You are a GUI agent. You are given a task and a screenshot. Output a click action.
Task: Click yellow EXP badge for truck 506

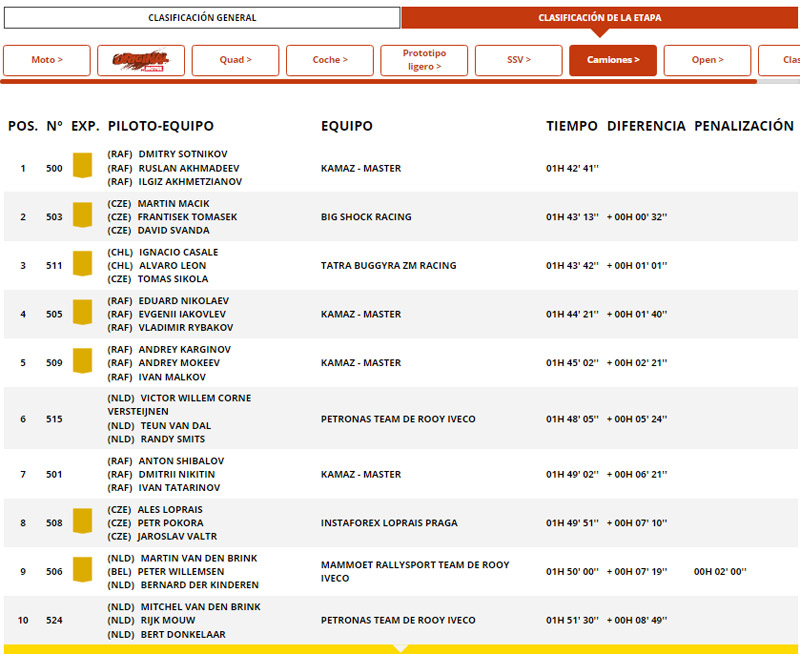pos(82,571)
